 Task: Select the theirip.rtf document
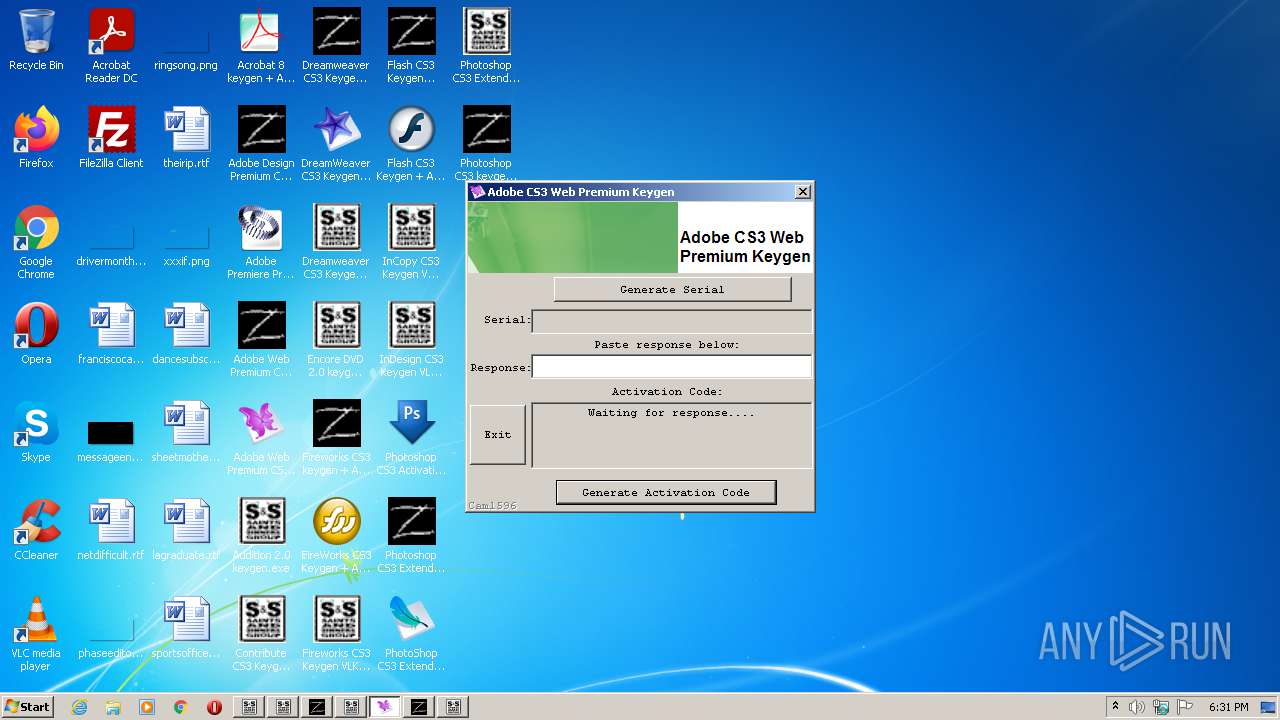click(186, 139)
